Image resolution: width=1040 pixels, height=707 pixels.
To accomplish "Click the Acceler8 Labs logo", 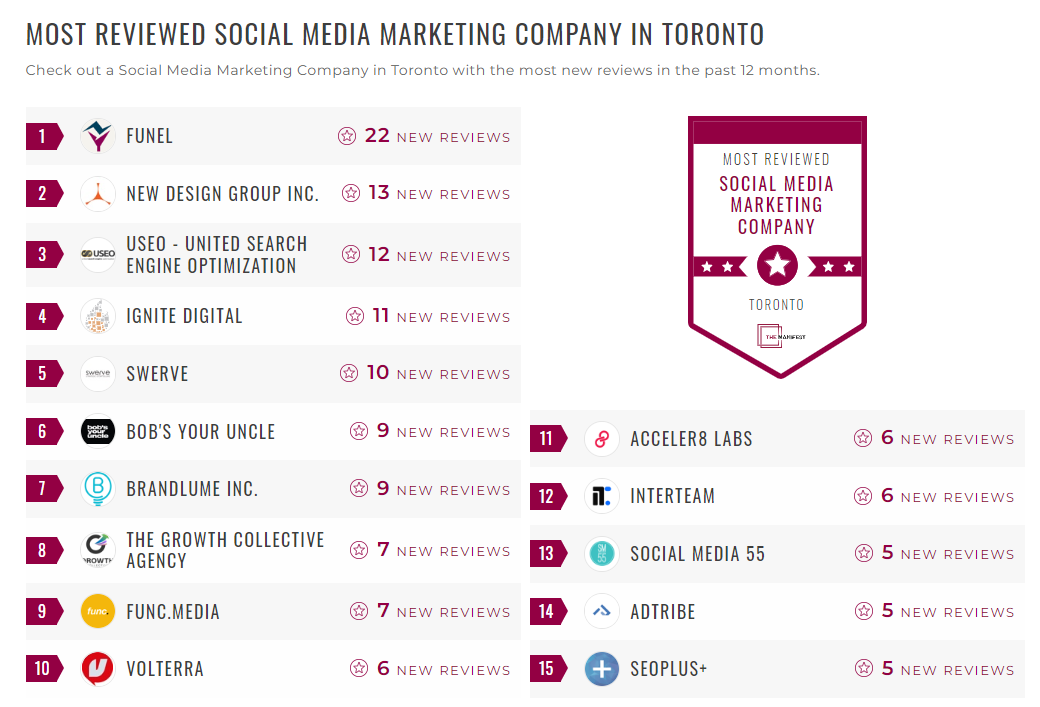I will point(601,438).
